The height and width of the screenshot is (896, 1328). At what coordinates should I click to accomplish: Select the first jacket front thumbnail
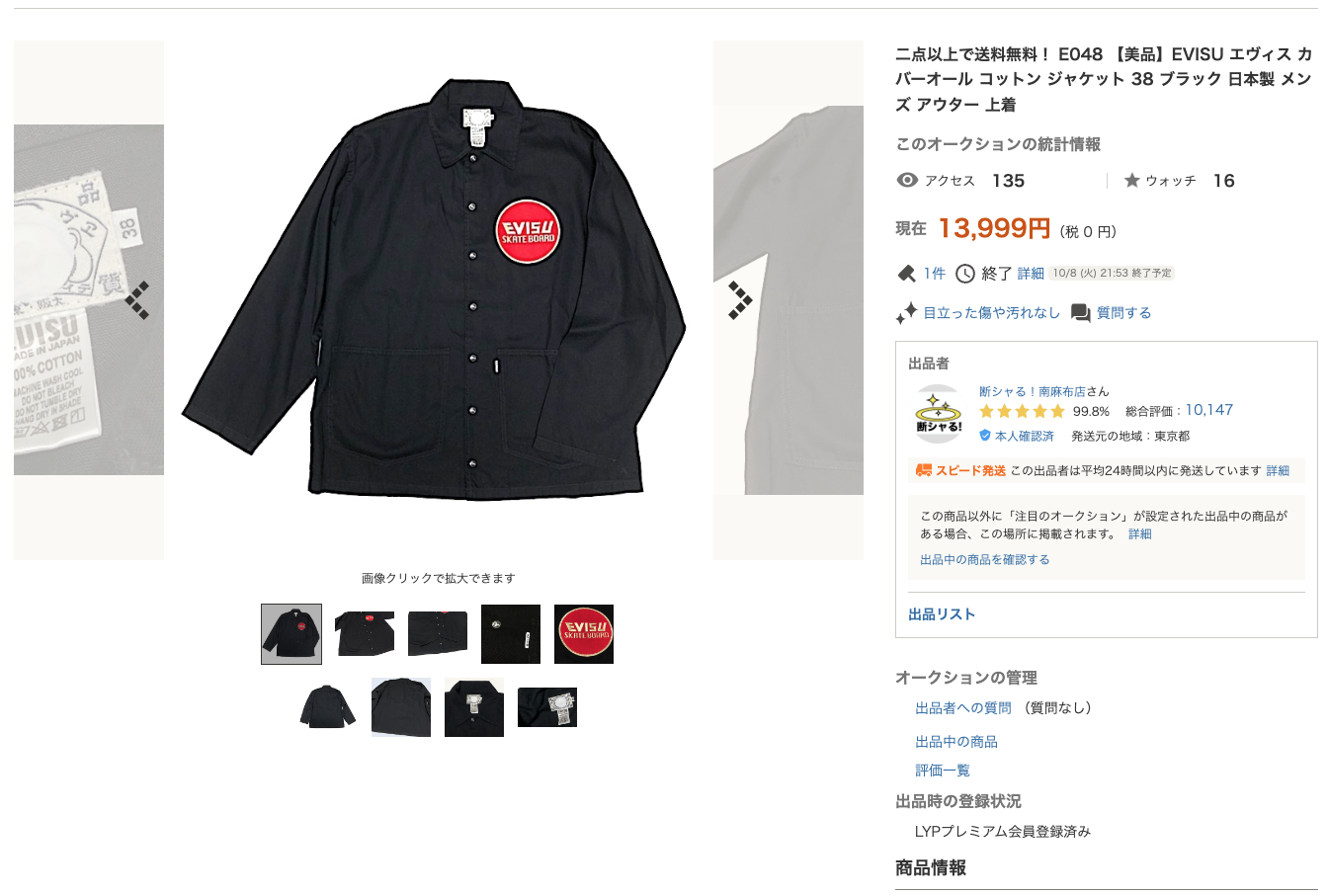point(291,634)
